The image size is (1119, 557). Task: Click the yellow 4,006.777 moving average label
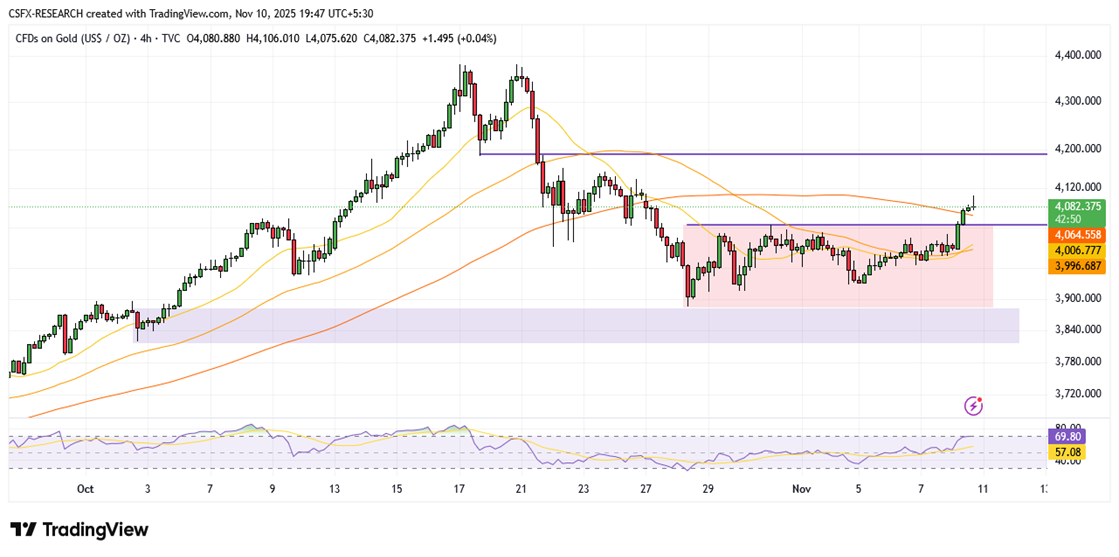[1075, 251]
